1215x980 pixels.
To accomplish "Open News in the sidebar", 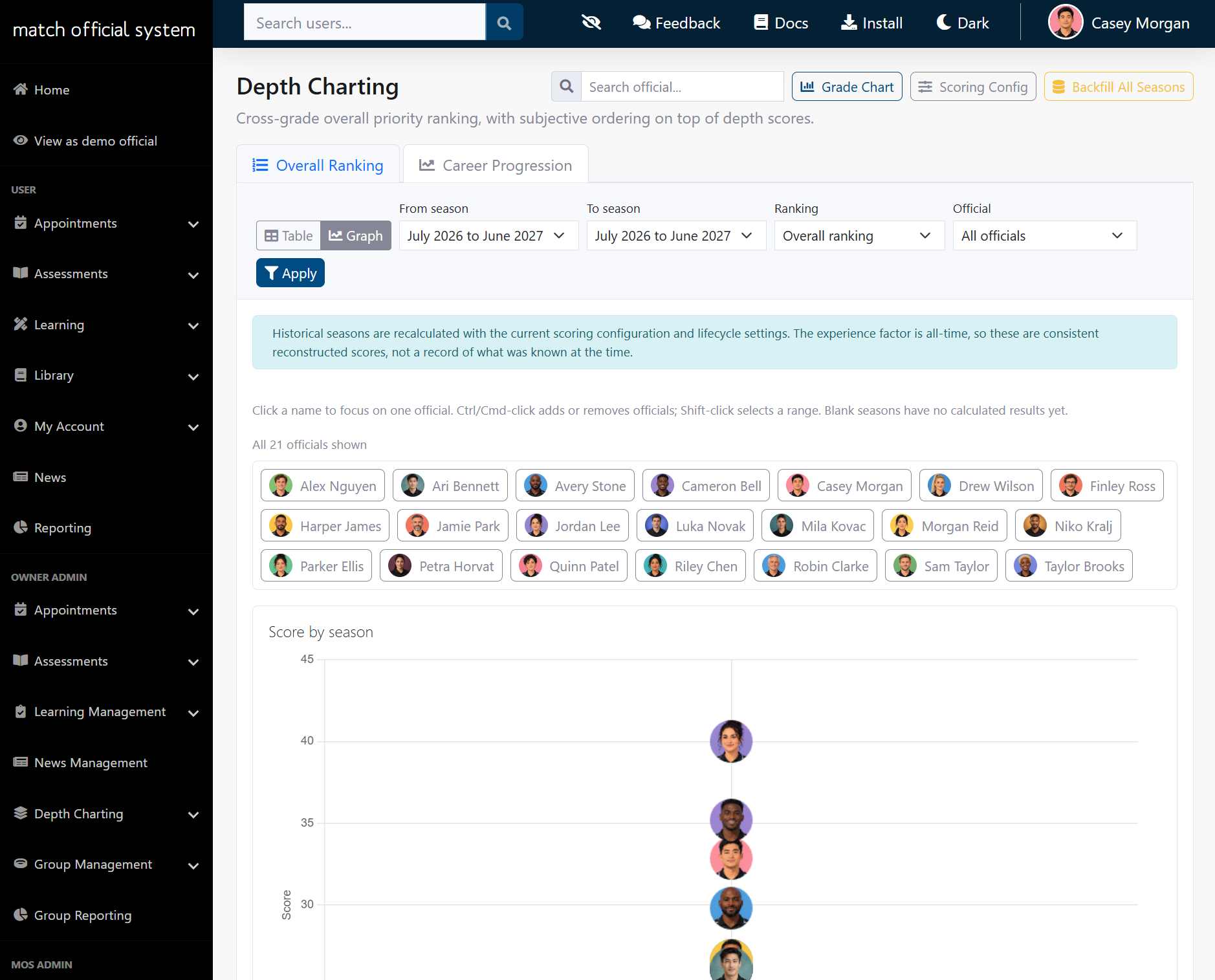I will [x=106, y=477].
